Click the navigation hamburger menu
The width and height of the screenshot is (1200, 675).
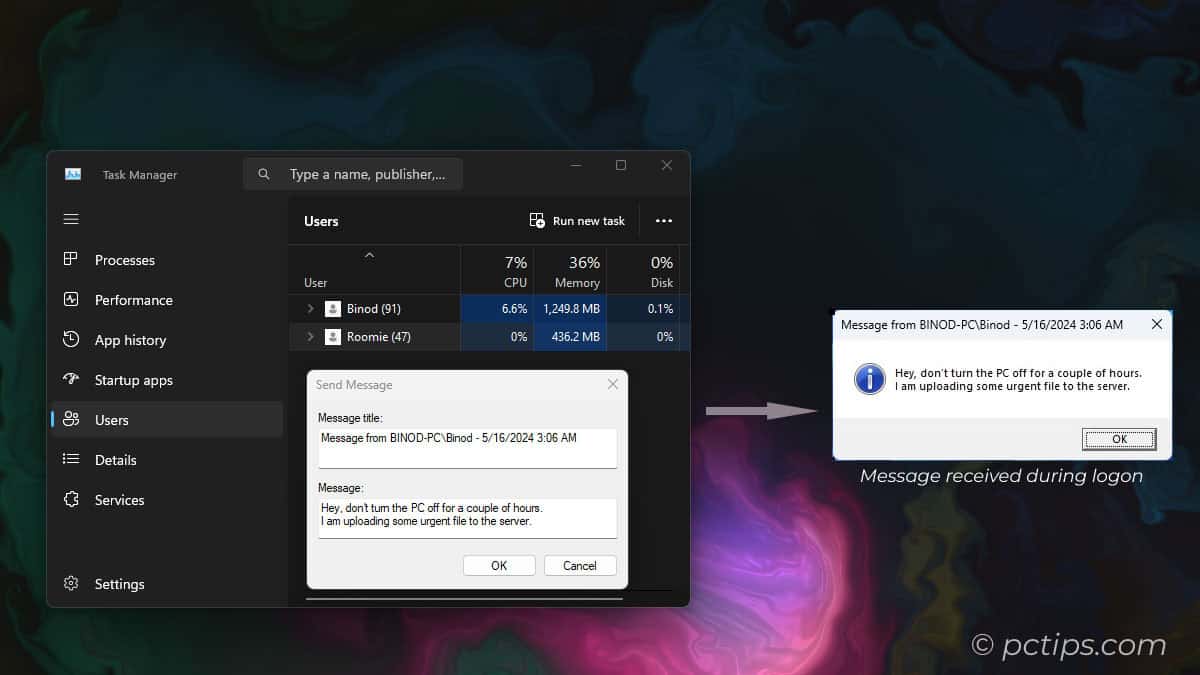click(x=71, y=219)
